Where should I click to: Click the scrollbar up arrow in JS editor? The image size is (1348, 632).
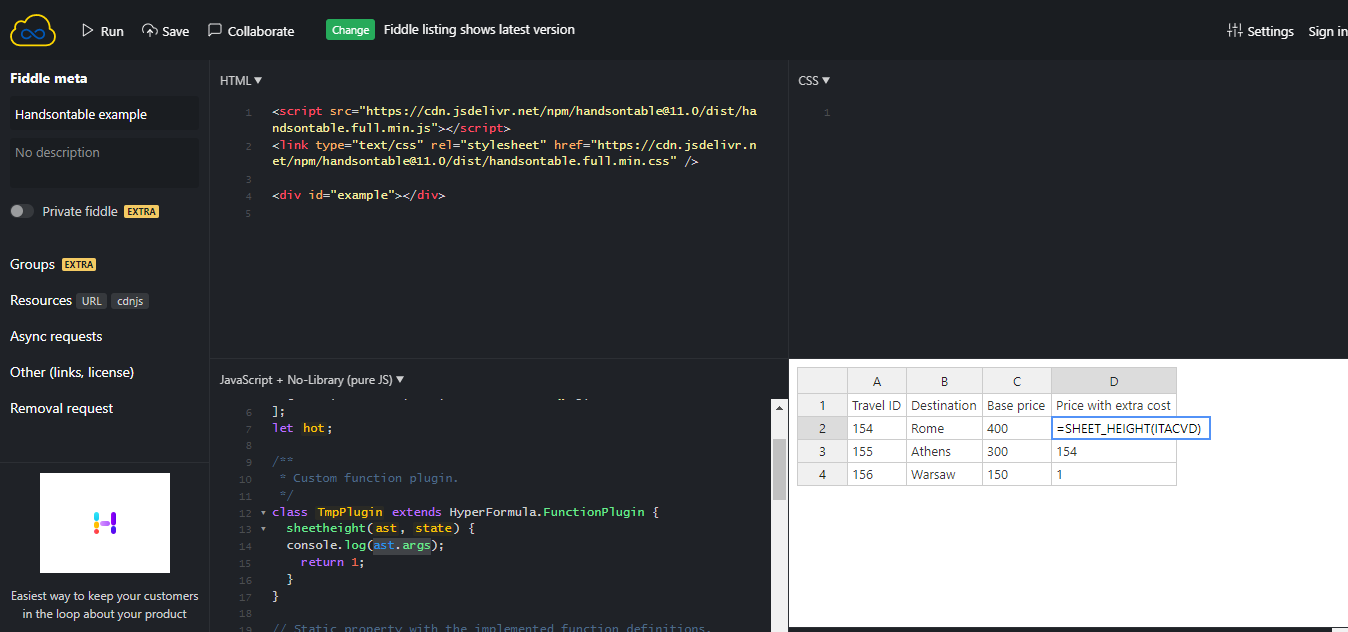pos(779,406)
